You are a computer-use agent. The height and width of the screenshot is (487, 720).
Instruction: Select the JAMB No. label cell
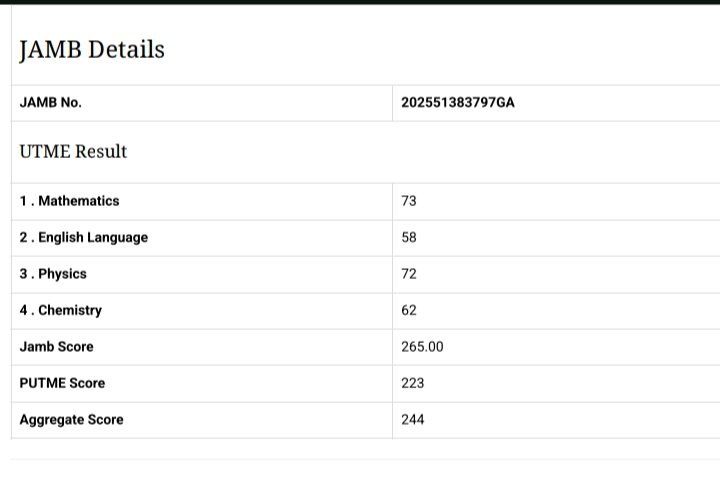click(x=51, y=102)
